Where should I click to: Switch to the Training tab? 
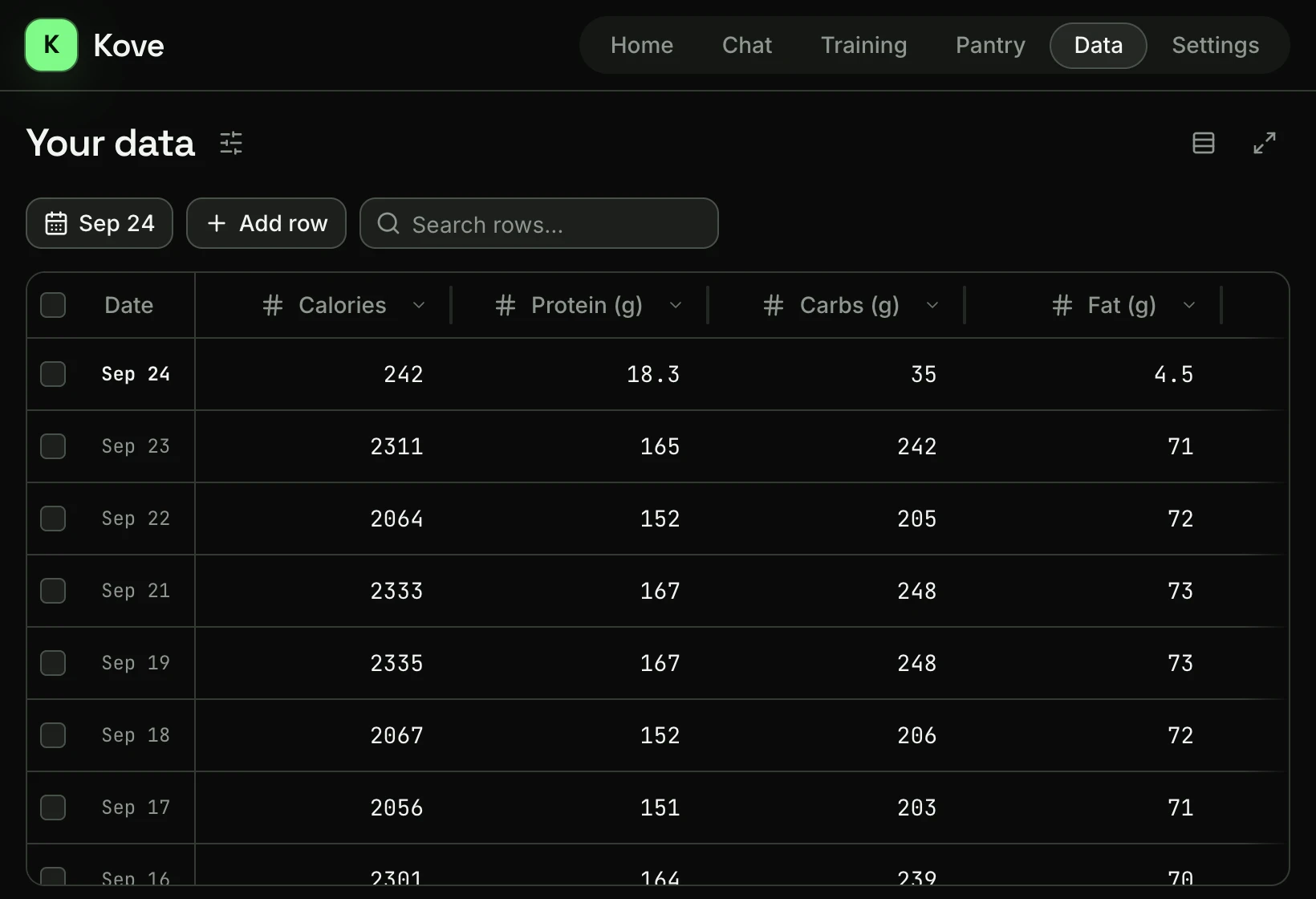[x=864, y=45]
